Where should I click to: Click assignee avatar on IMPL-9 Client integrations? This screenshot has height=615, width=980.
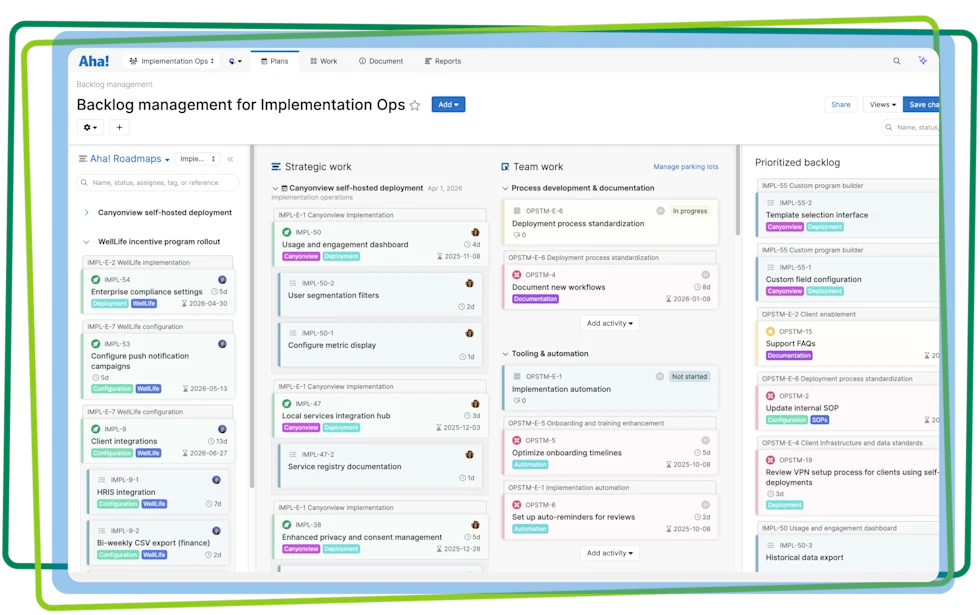coord(222,429)
